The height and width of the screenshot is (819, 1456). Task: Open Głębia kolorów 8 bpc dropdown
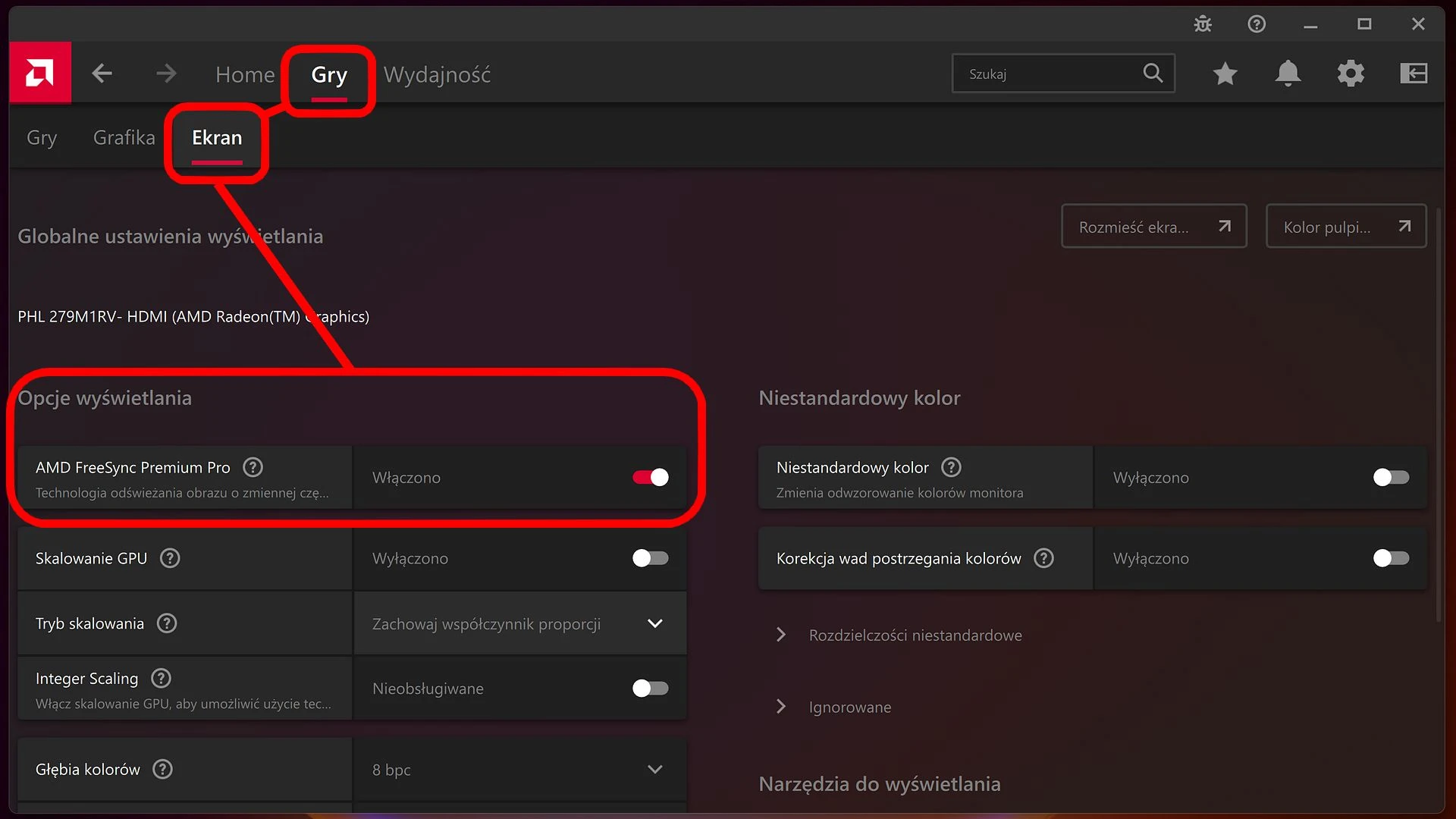point(520,769)
